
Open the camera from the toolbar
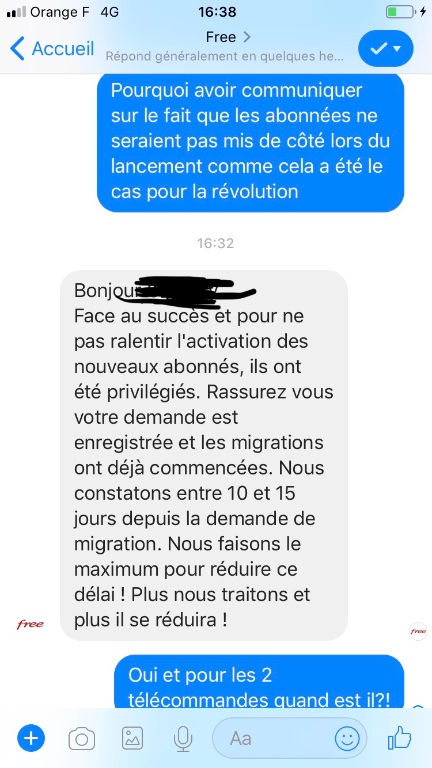(x=82, y=738)
